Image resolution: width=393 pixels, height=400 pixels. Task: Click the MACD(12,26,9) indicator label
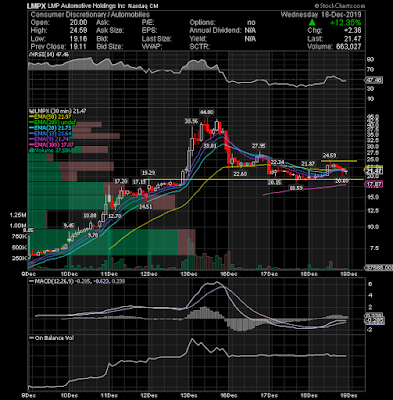54,281
